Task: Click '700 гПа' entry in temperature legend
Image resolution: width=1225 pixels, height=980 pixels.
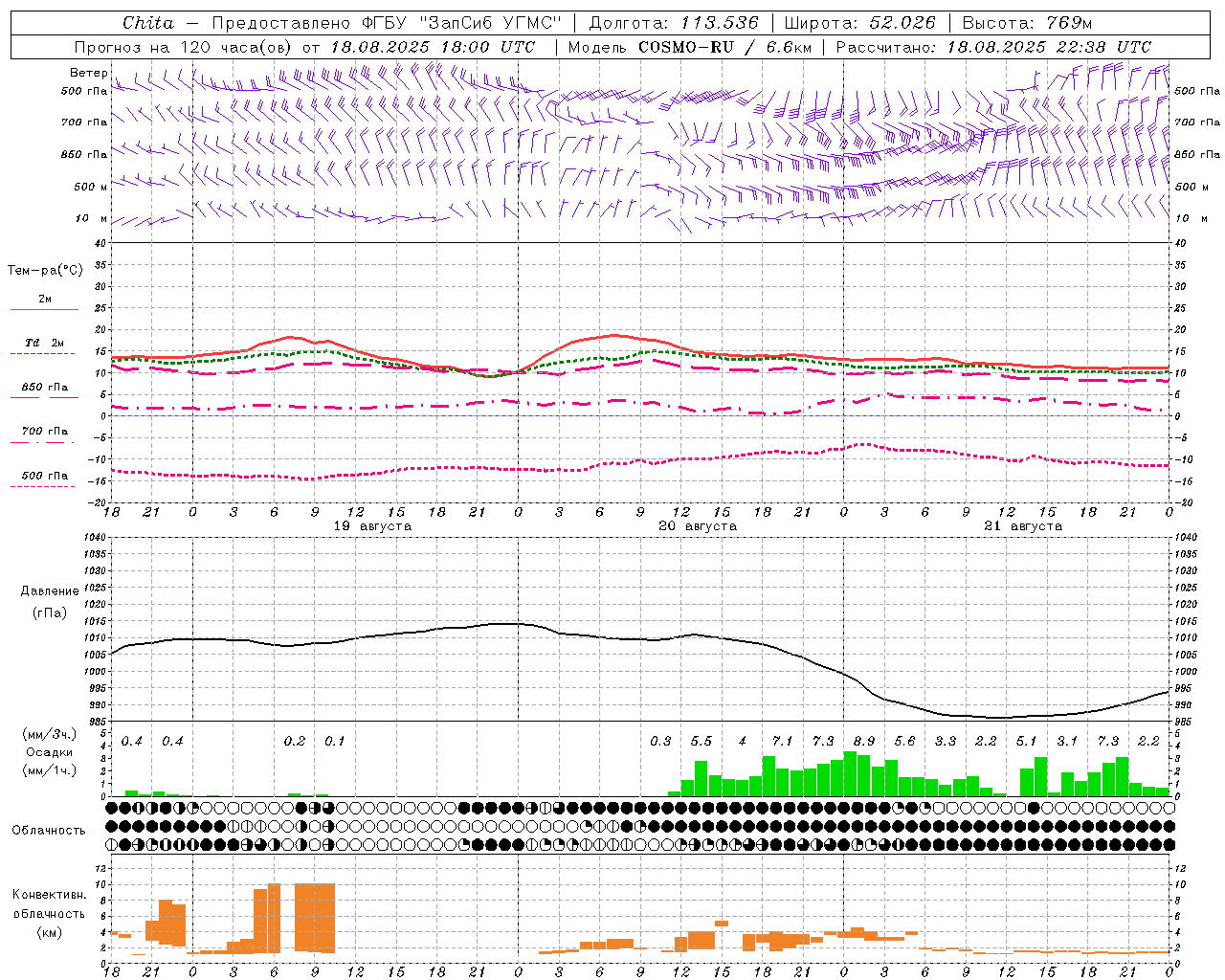Action: point(45,432)
